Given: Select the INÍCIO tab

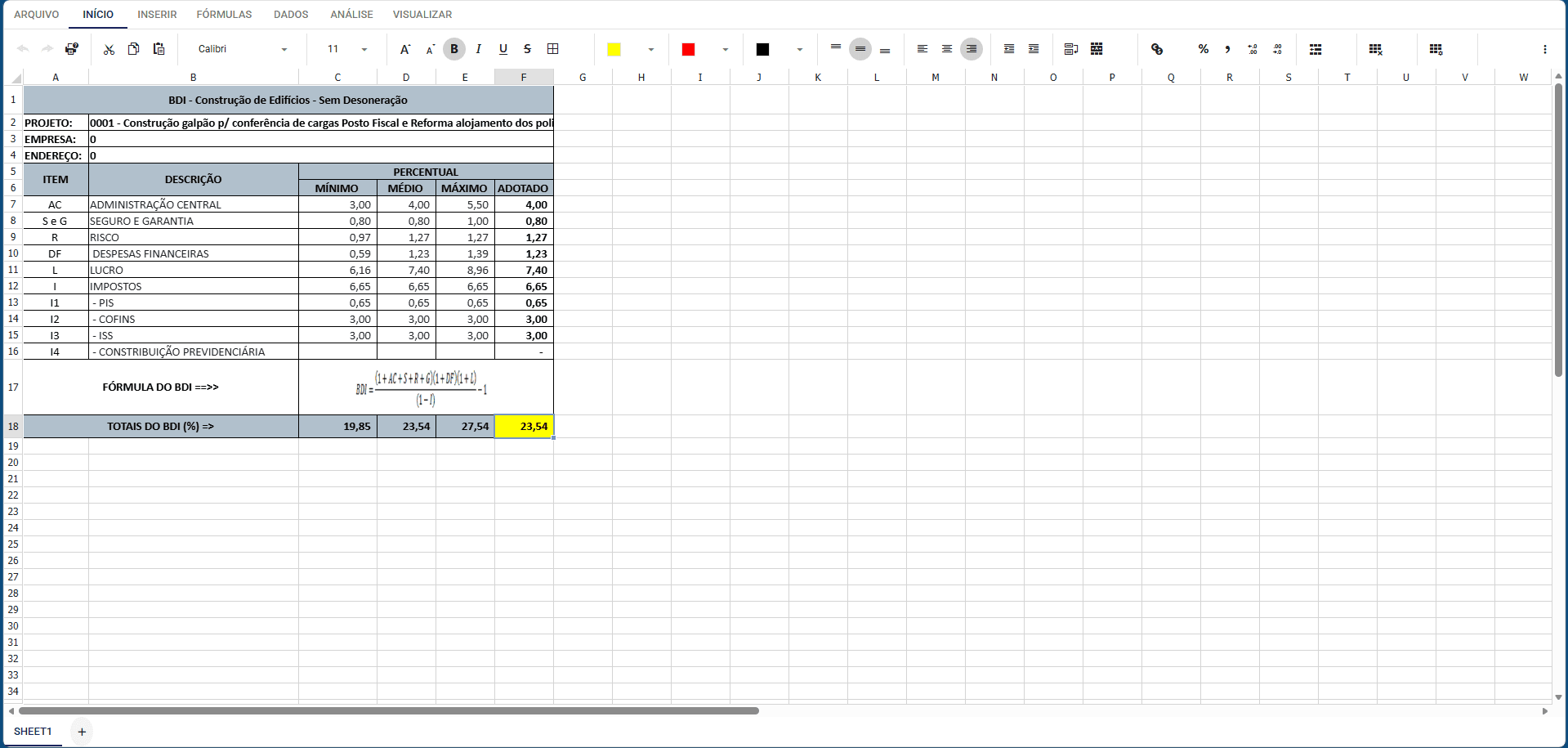Looking at the screenshot, I should 98,15.
